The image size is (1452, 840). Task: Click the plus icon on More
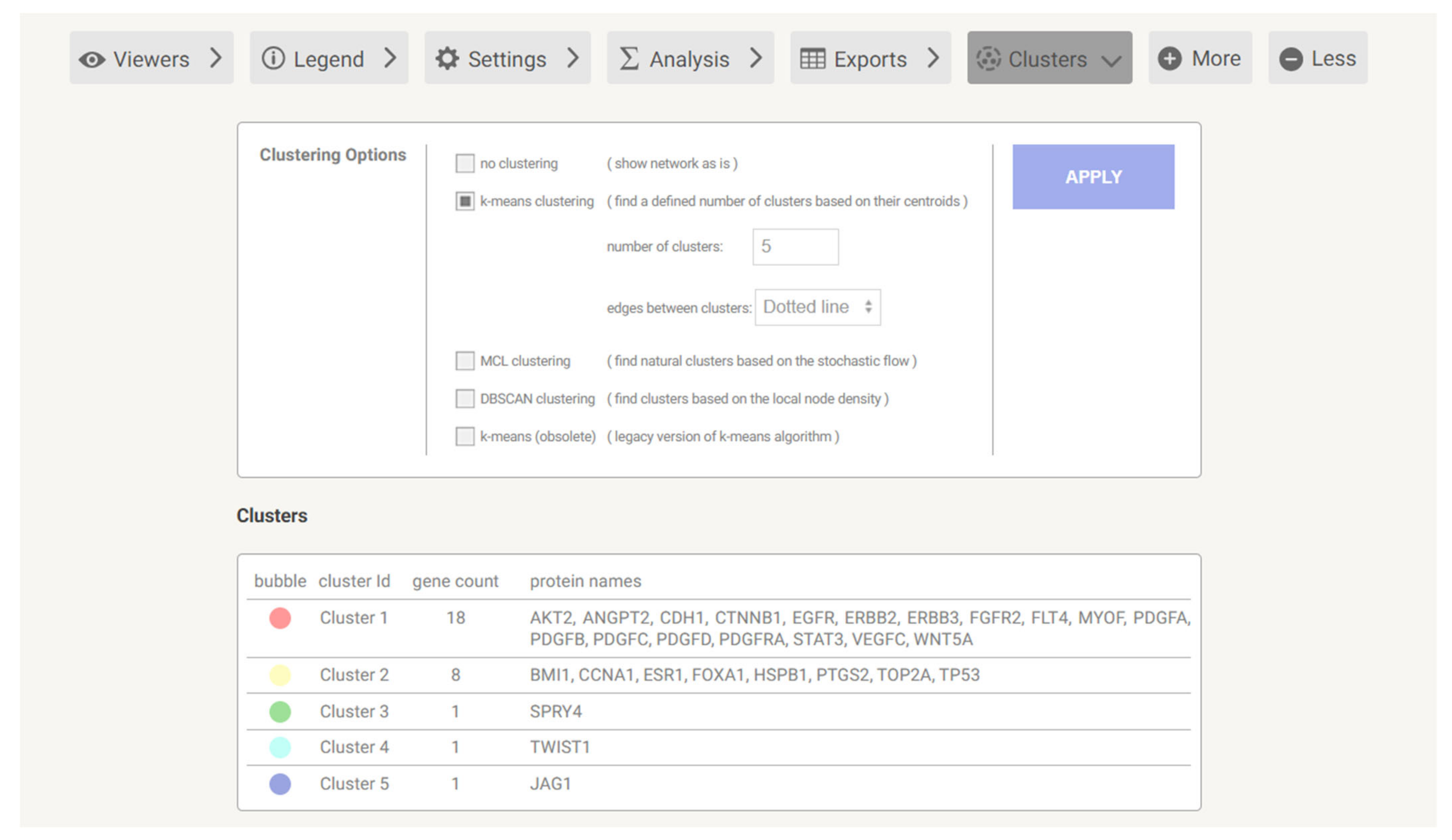click(x=1170, y=59)
